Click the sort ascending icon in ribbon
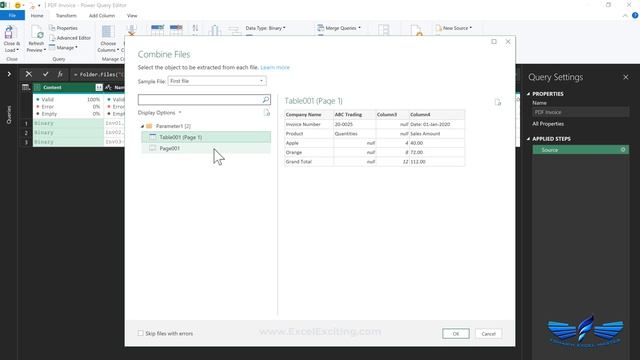Image resolution: width=640 pixels, height=360 pixels. coord(195,28)
